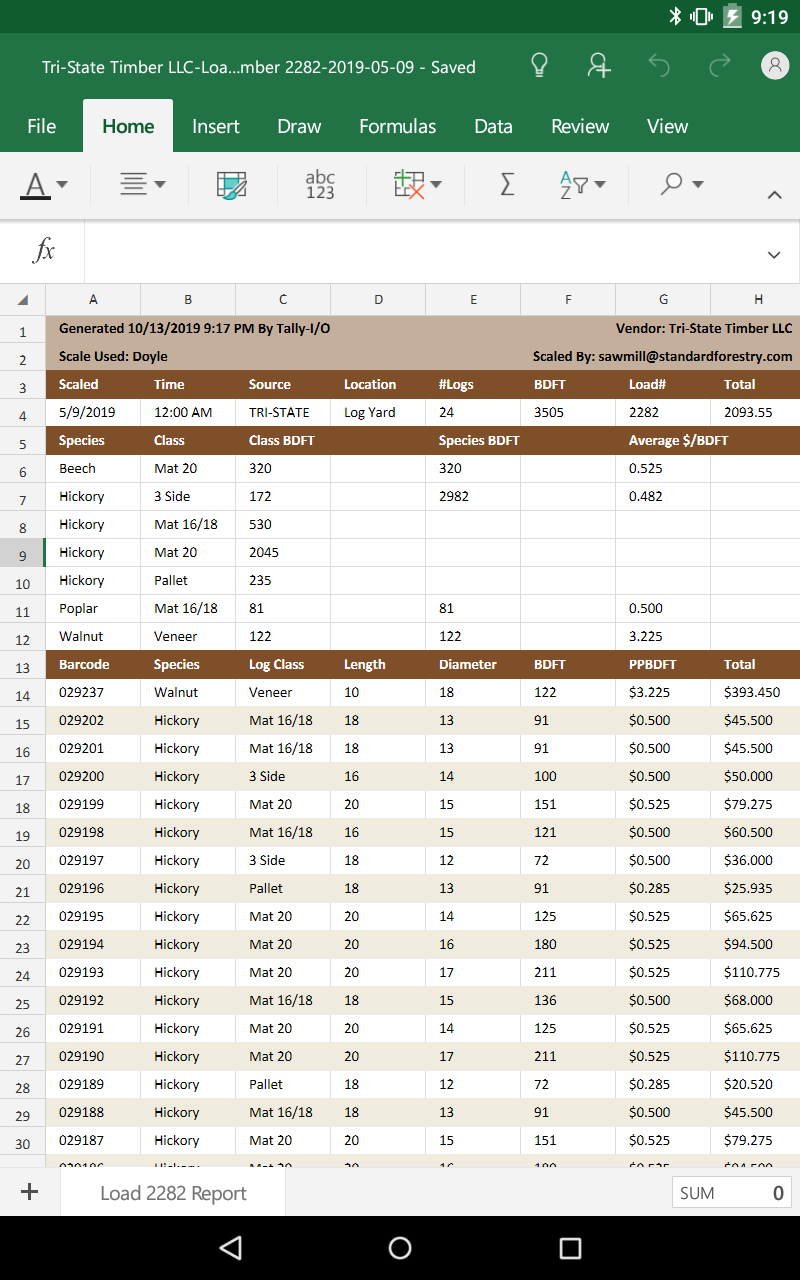The height and width of the screenshot is (1280, 800).
Task: Select load number cell '2282'
Action: (x=663, y=412)
